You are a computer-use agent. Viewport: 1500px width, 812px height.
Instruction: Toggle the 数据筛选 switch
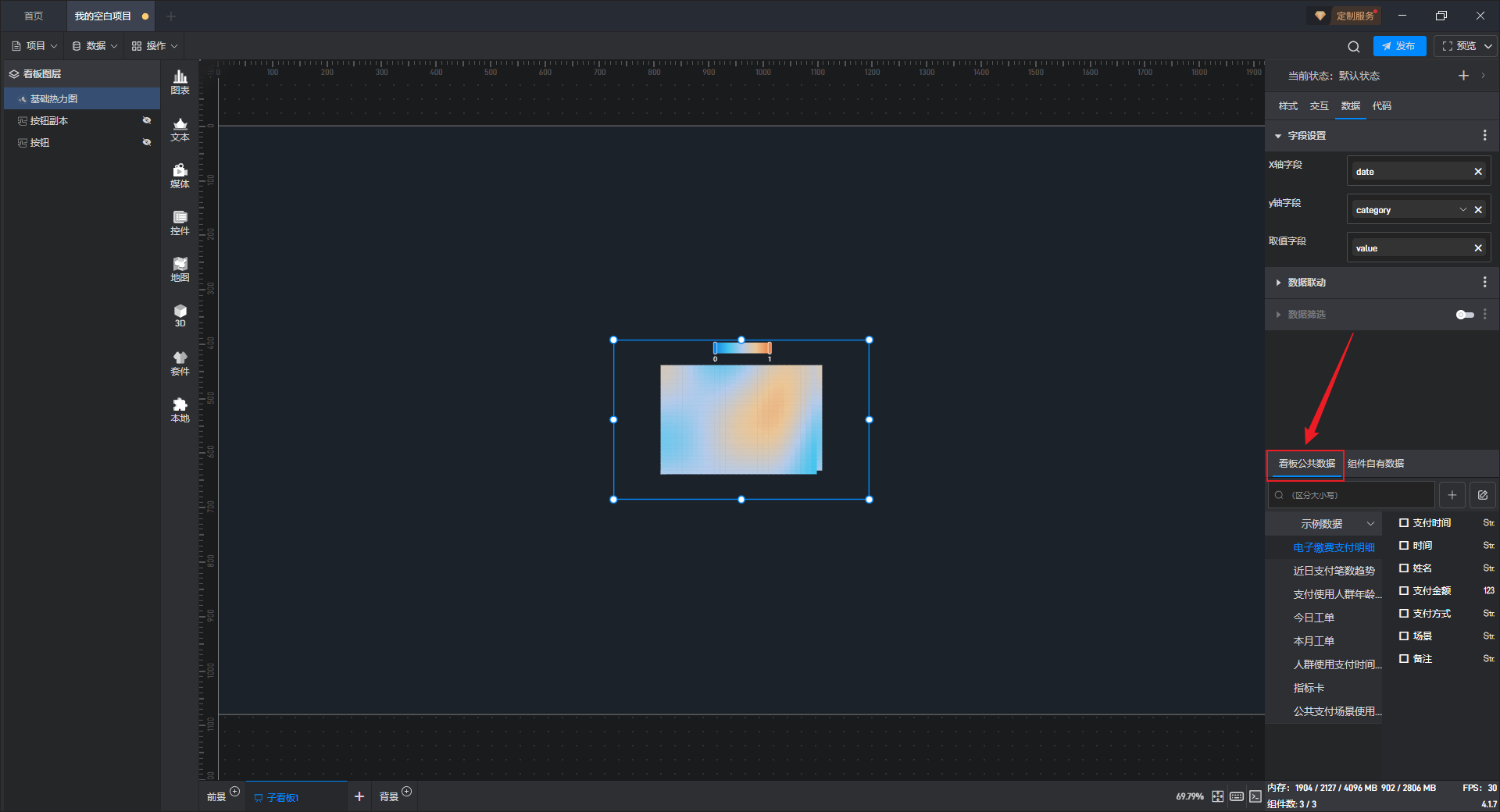tap(1464, 315)
